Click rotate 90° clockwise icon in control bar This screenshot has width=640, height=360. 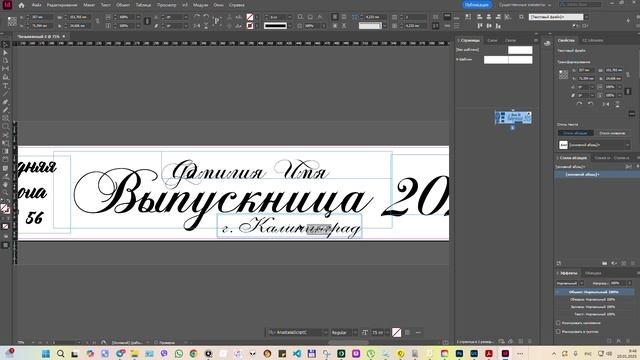pos(197,17)
